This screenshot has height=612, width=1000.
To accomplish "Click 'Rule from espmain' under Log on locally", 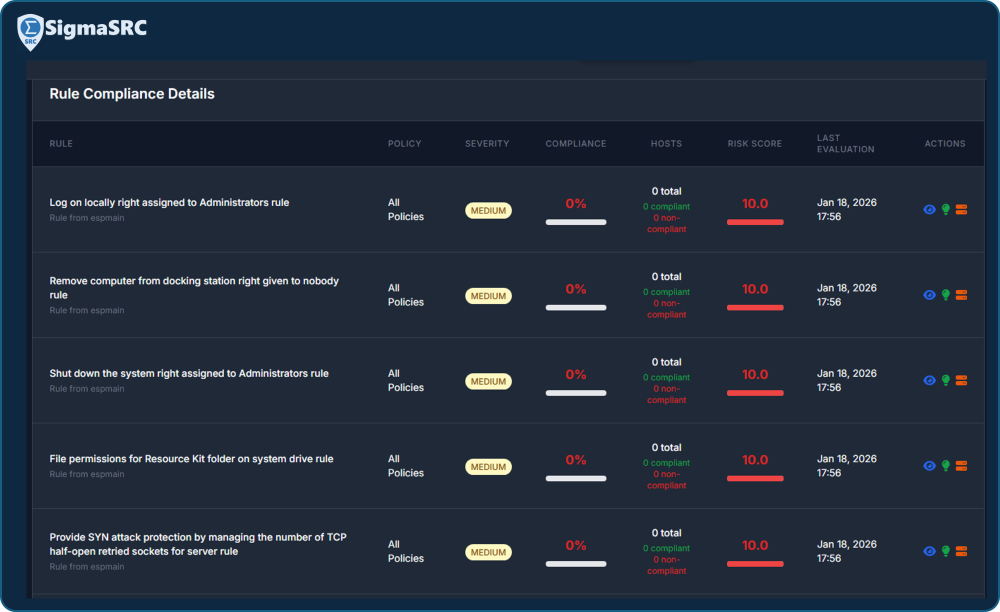I will coord(87,218).
